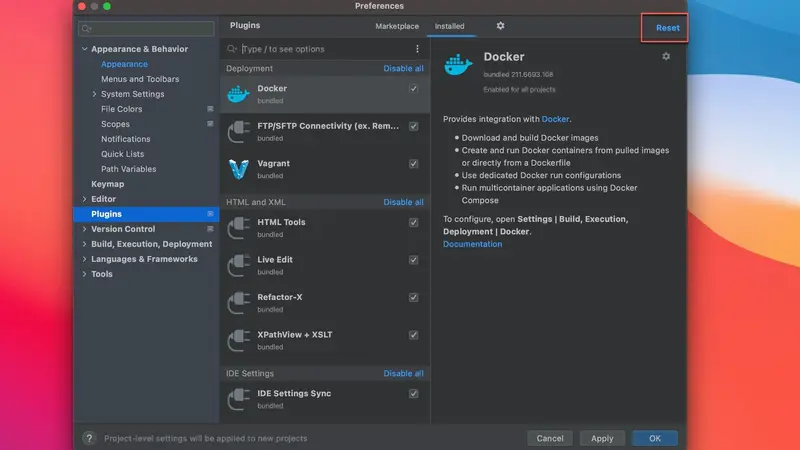Viewport: 800px width, 450px height.
Task: Disable the Live Edit plugin checkbox
Action: [413, 260]
